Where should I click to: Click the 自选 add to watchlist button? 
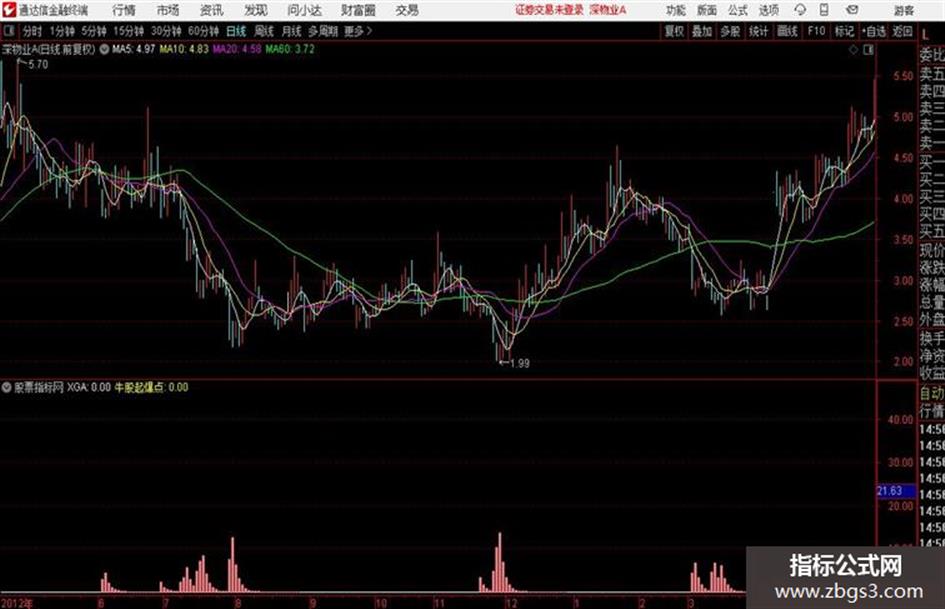(x=874, y=31)
